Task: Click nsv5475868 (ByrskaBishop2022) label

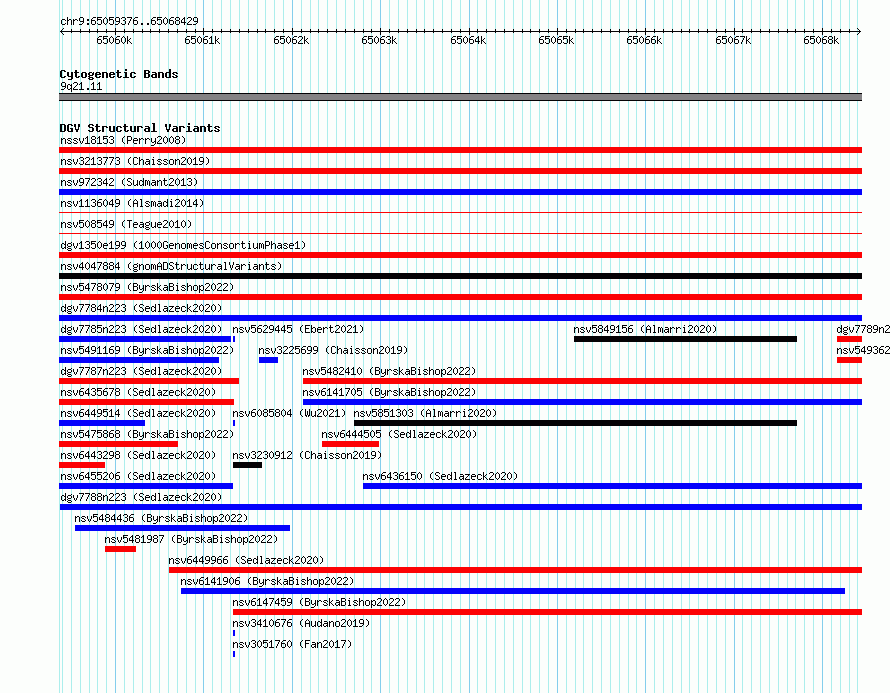Action: 147,434
